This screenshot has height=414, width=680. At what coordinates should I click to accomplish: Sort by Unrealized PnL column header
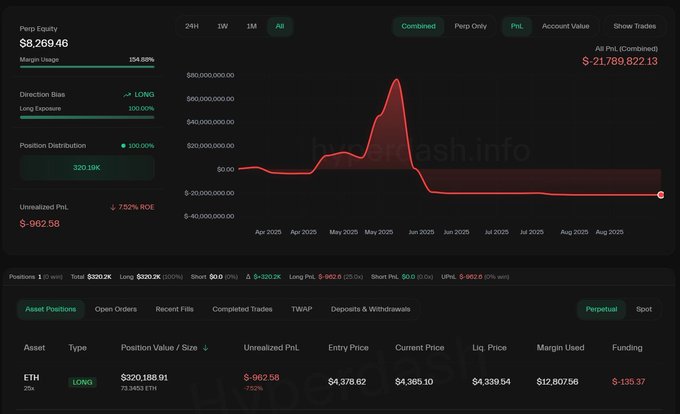point(271,348)
